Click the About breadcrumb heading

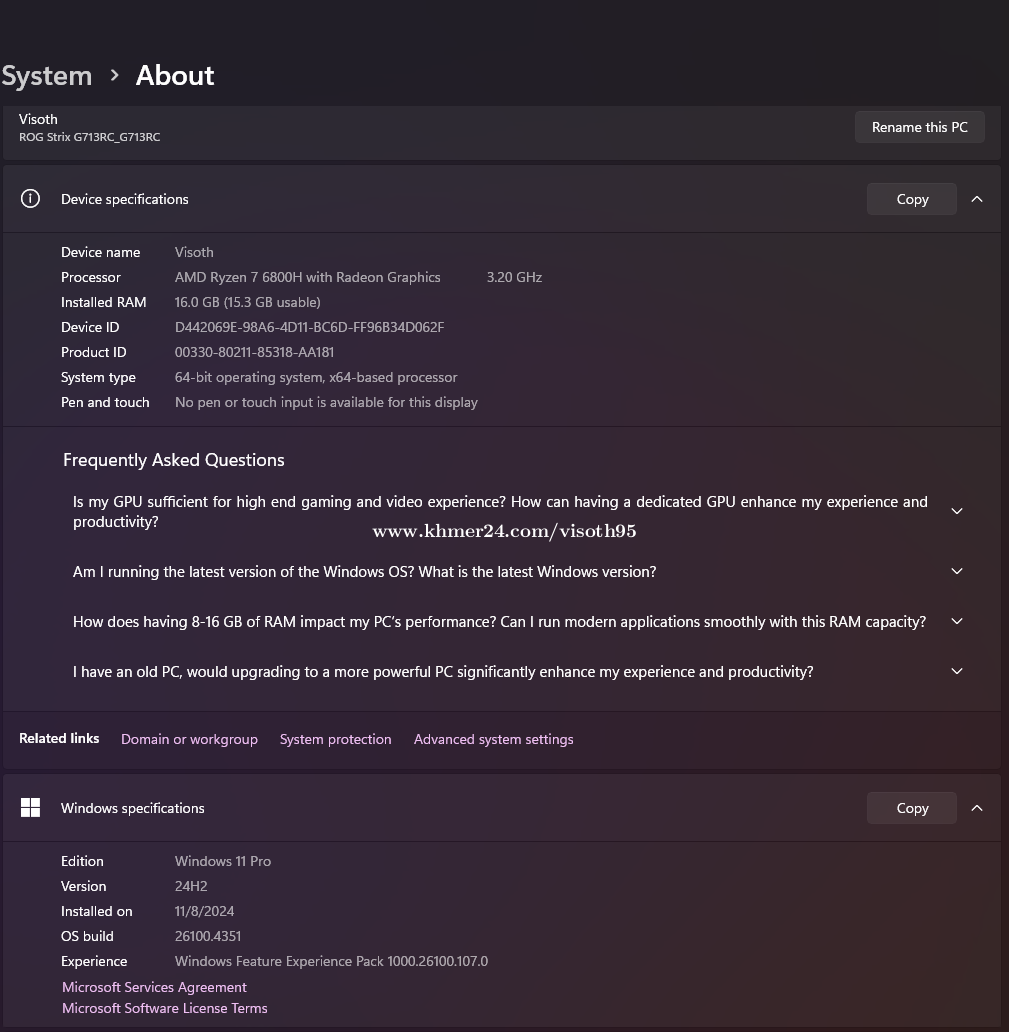(x=175, y=76)
